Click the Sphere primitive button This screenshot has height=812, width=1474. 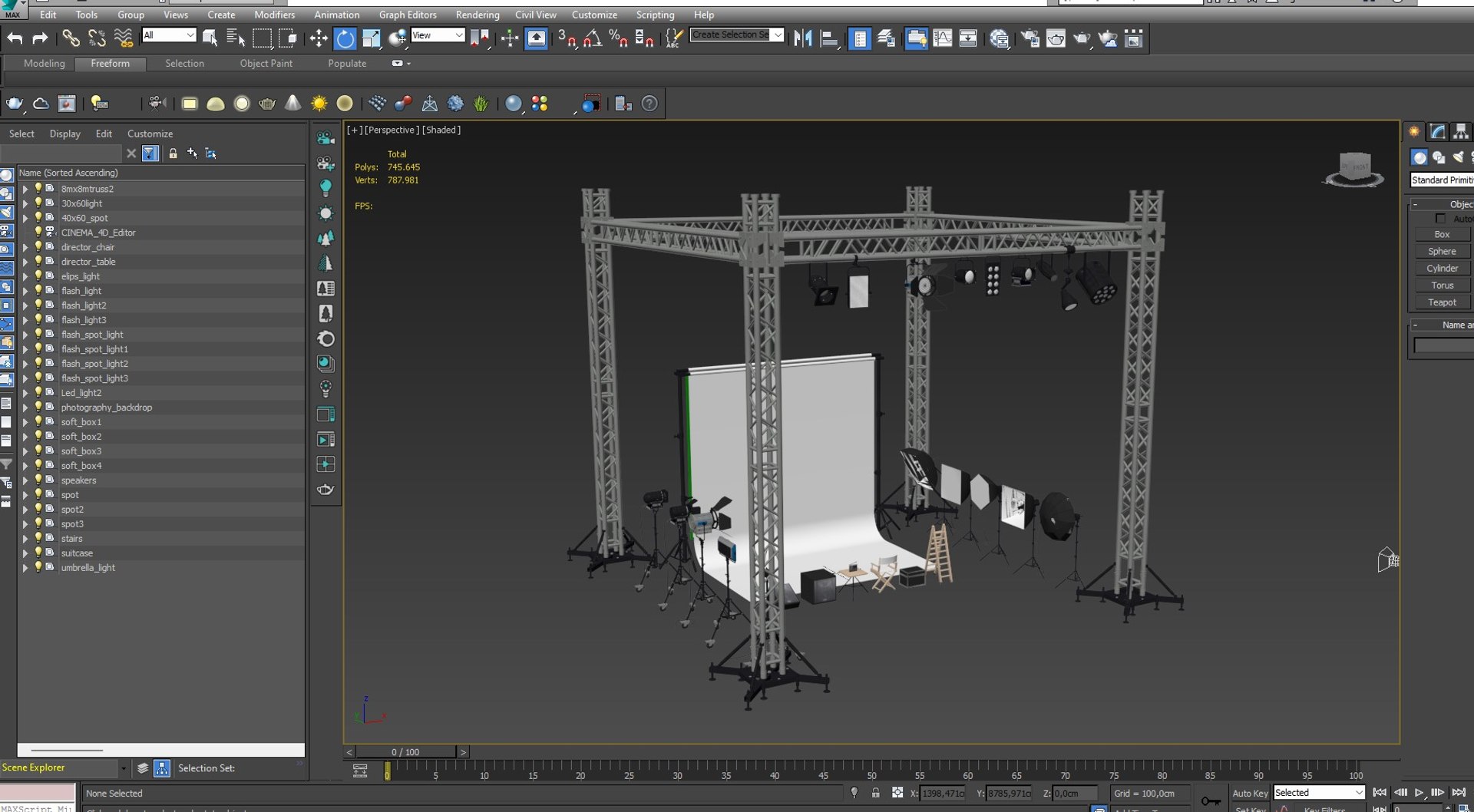point(1442,252)
